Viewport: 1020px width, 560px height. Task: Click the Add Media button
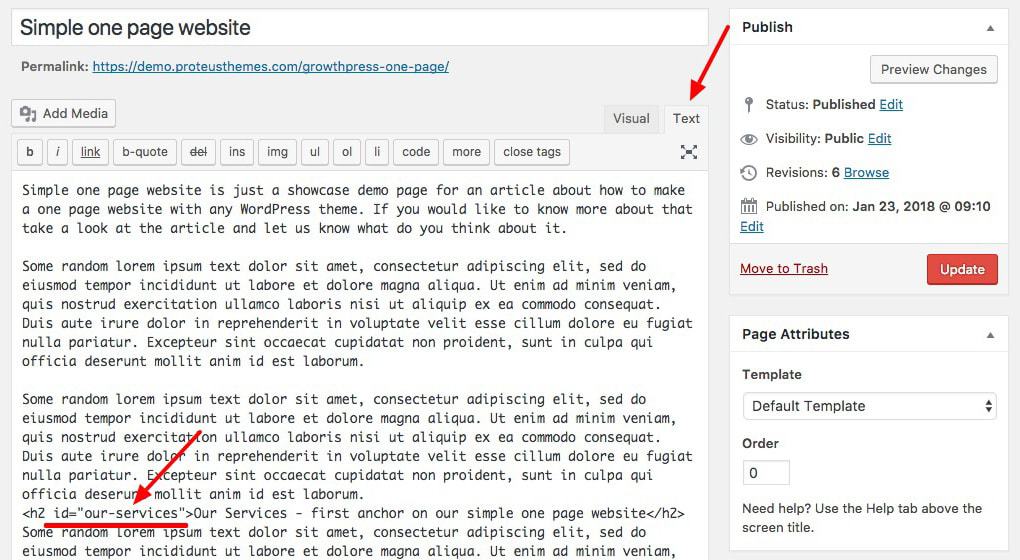tap(64, 113)
